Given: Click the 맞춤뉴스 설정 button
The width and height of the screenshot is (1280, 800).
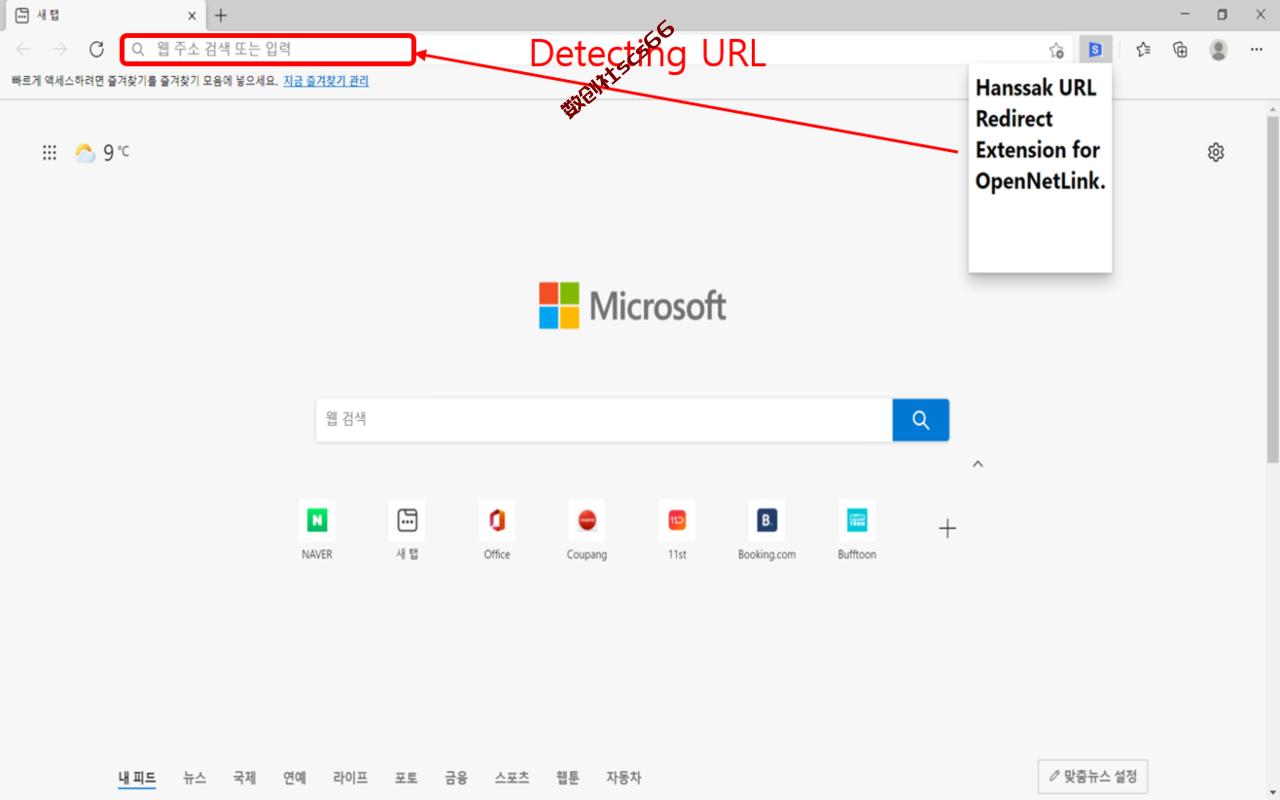Looking at the screenshot, I should click(x=1093, y=776).
